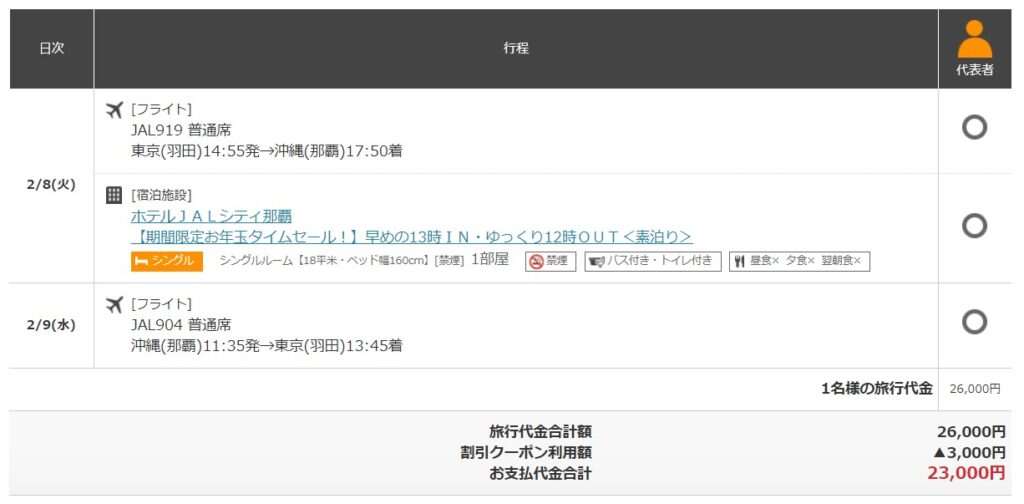Click the [フライト] label on 2/8

point(161,110)
